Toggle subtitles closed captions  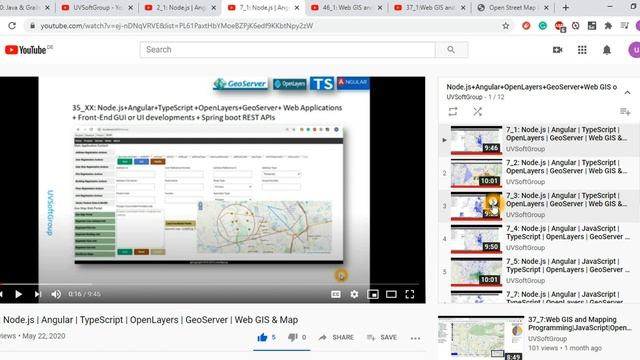[x=336, y=294]
